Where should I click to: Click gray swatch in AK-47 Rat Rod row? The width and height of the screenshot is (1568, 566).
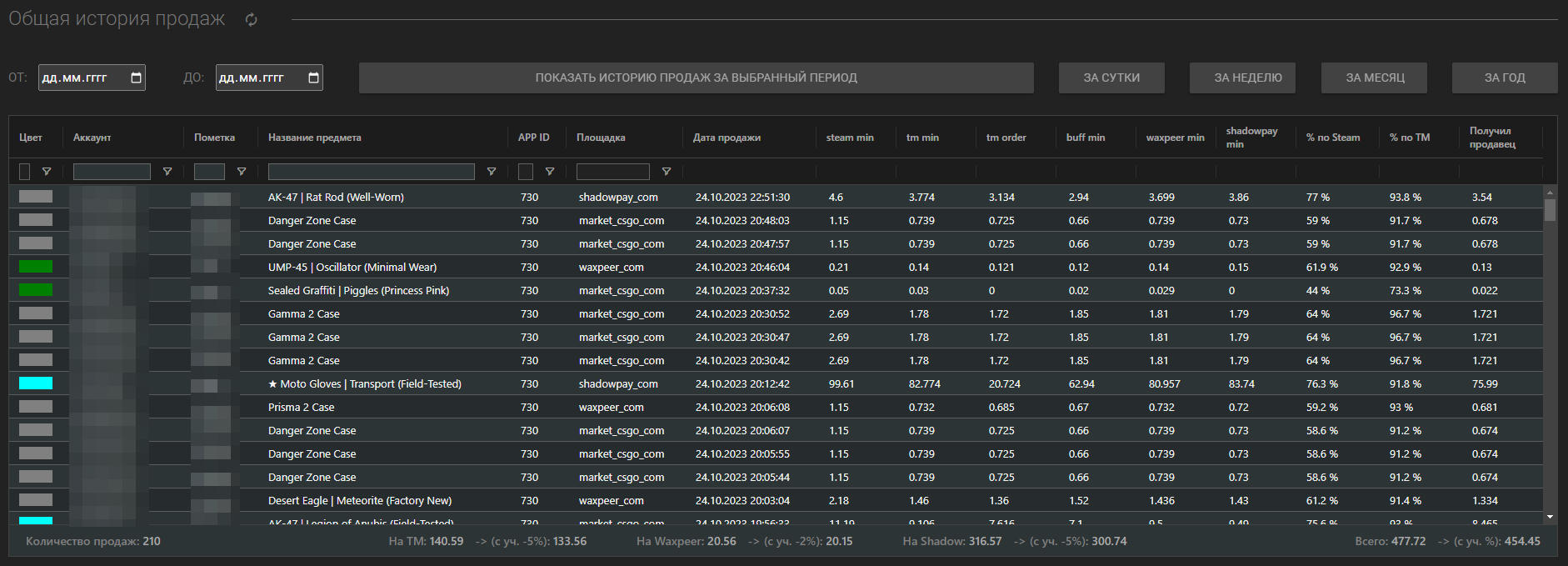(x=36, y=197)
